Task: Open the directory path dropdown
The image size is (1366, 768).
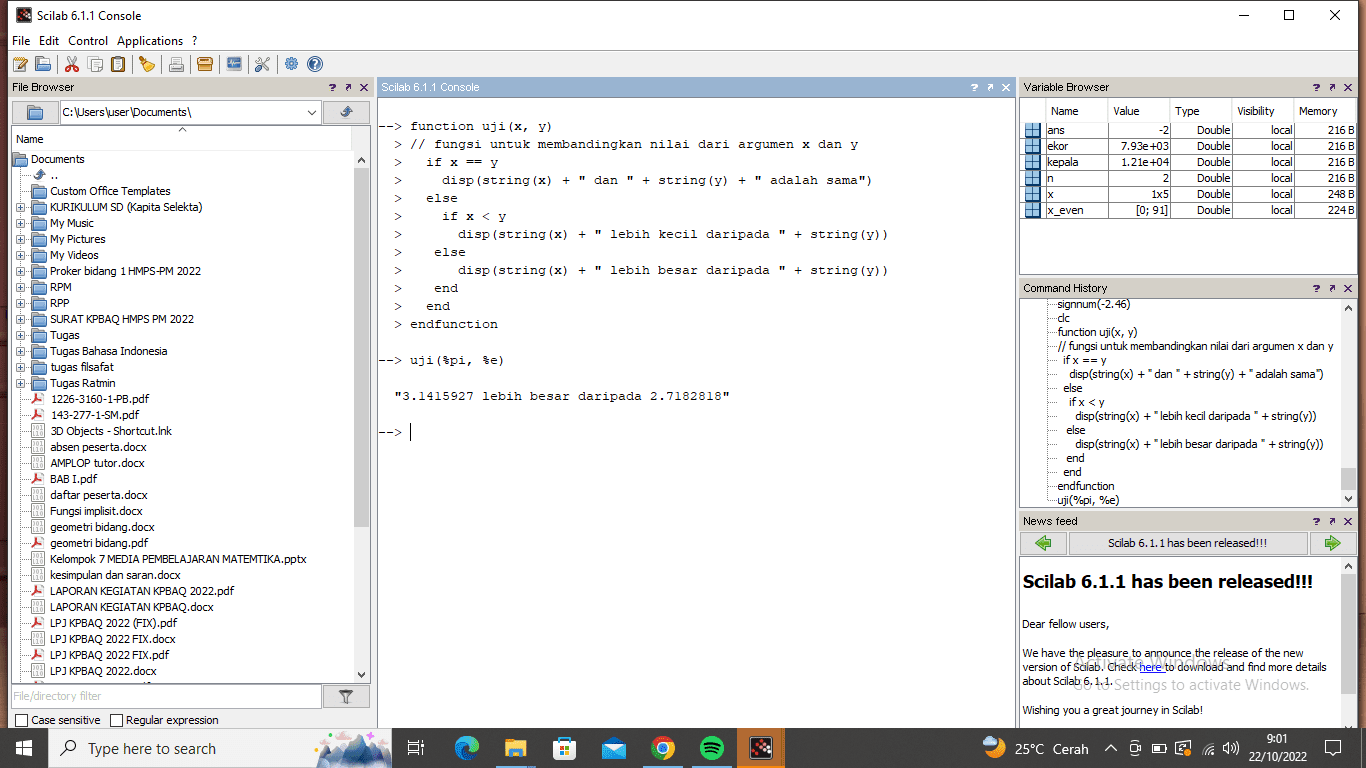Action: [312, 112]
